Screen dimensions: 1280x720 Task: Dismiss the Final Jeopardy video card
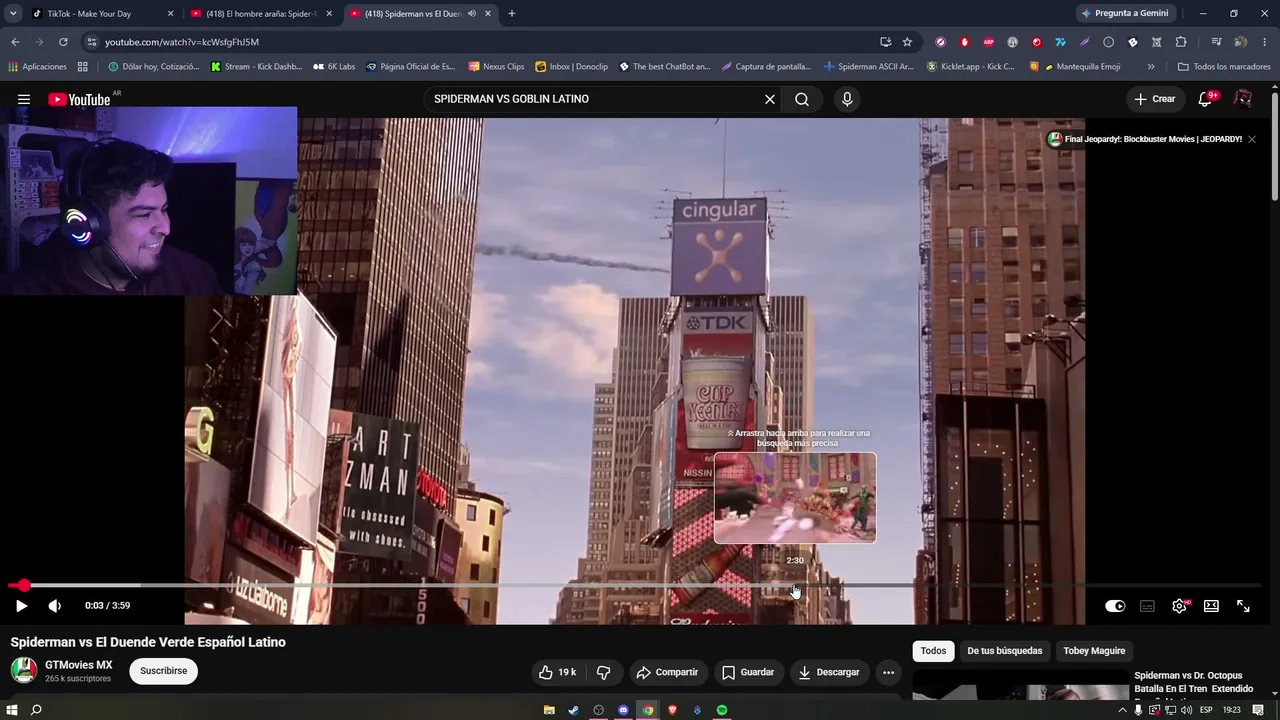pos(1251,139)
